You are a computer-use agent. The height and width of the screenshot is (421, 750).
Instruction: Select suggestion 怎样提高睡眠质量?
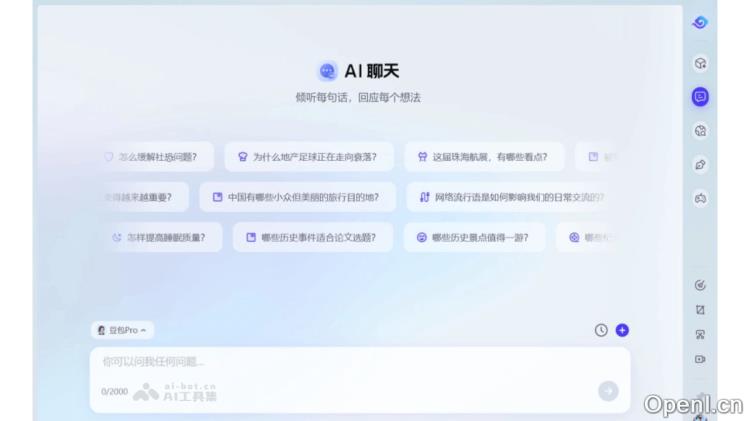(x=163, y=237)
